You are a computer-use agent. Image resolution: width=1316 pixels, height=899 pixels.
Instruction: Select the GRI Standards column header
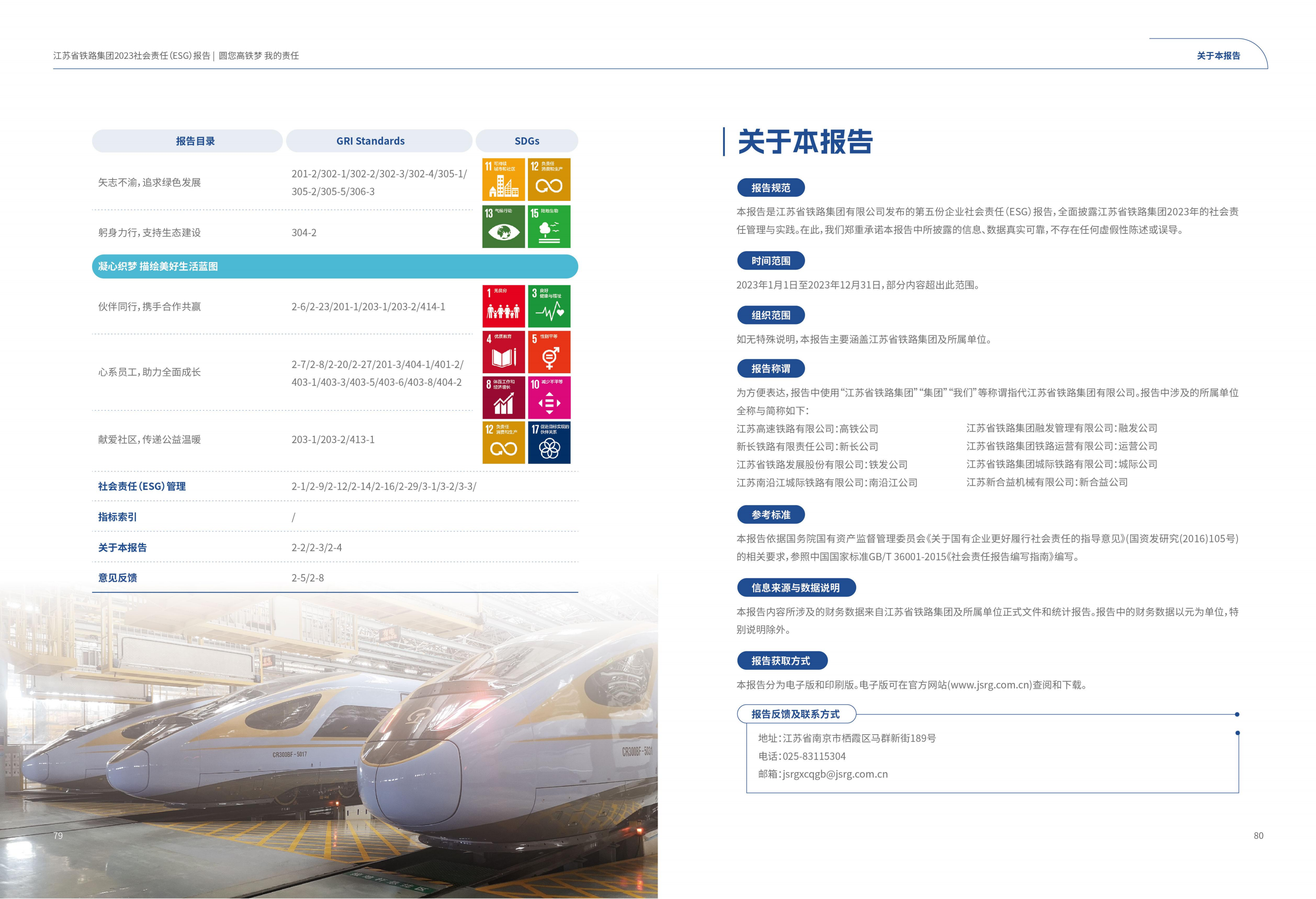(x=370, y=141)
